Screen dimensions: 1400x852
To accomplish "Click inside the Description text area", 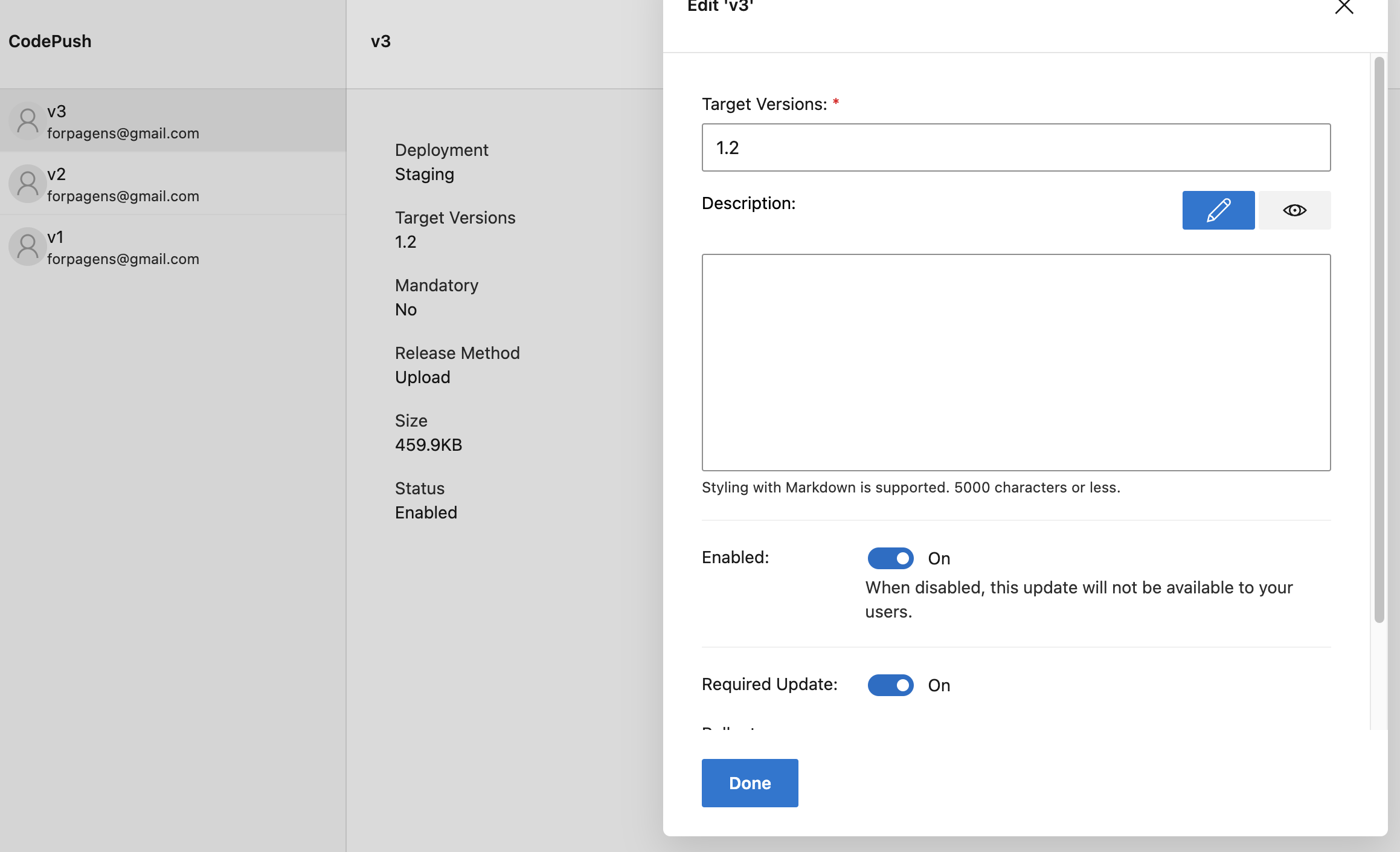I will 1015,362.
